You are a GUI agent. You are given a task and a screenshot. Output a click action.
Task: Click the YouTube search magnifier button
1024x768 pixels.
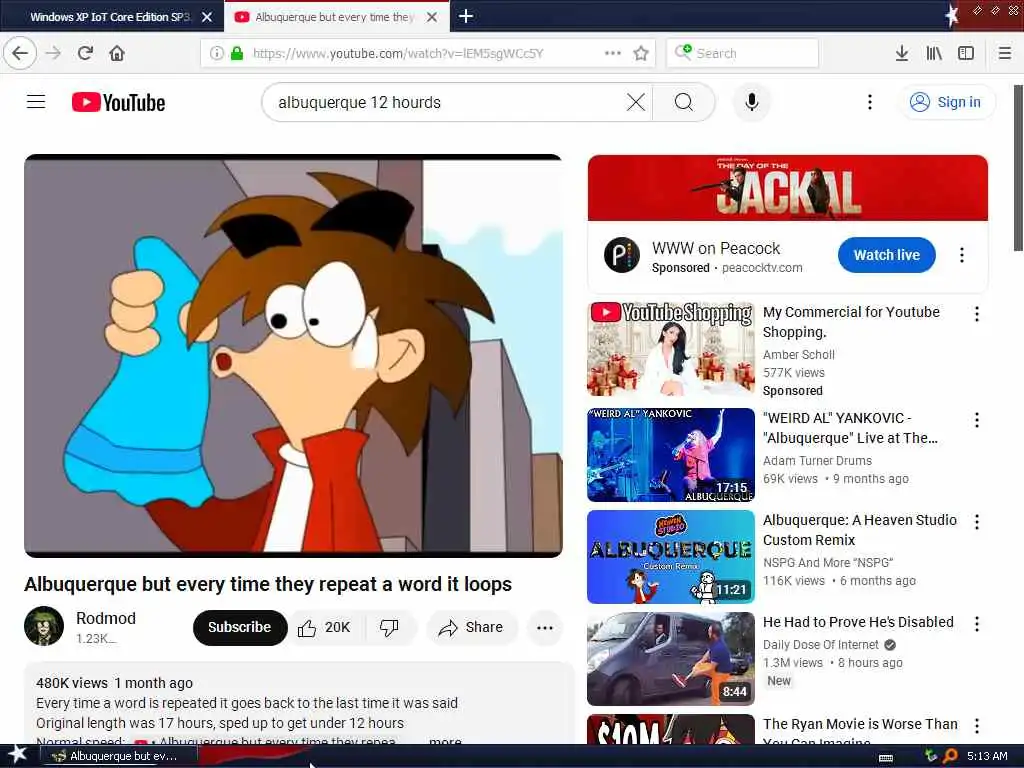point(684,102)
